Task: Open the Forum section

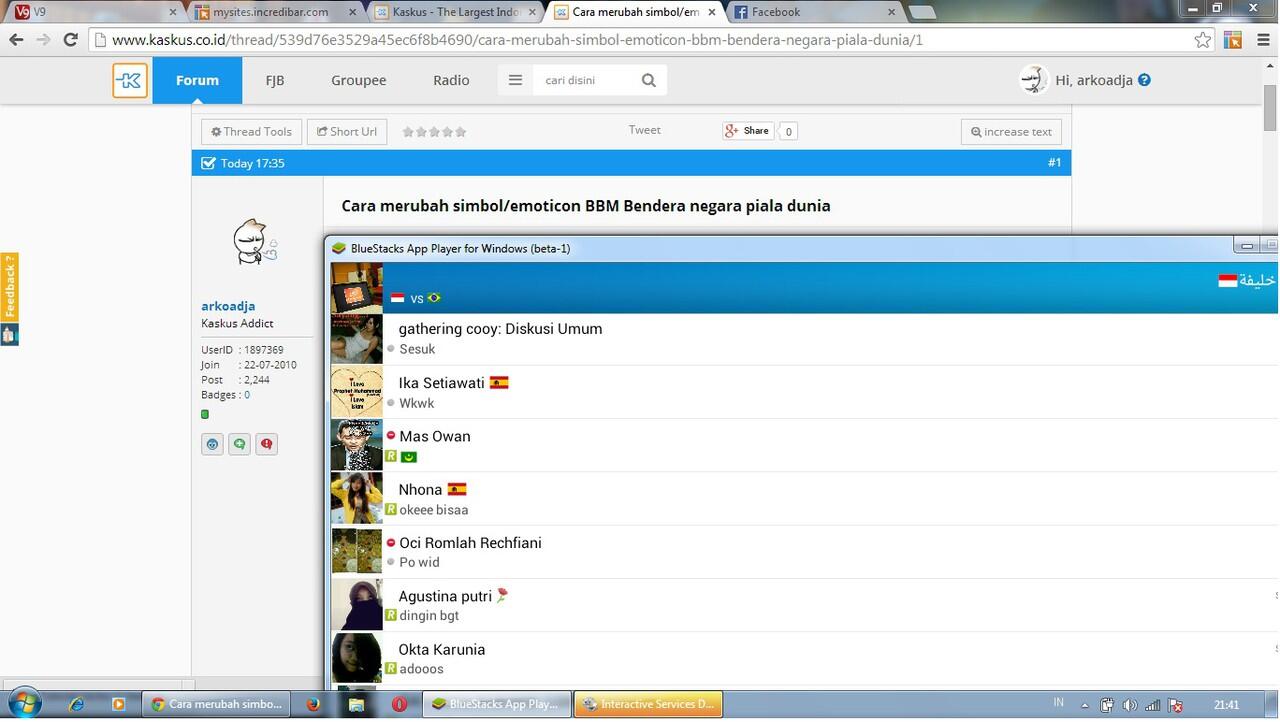Action: pos(197,80)
